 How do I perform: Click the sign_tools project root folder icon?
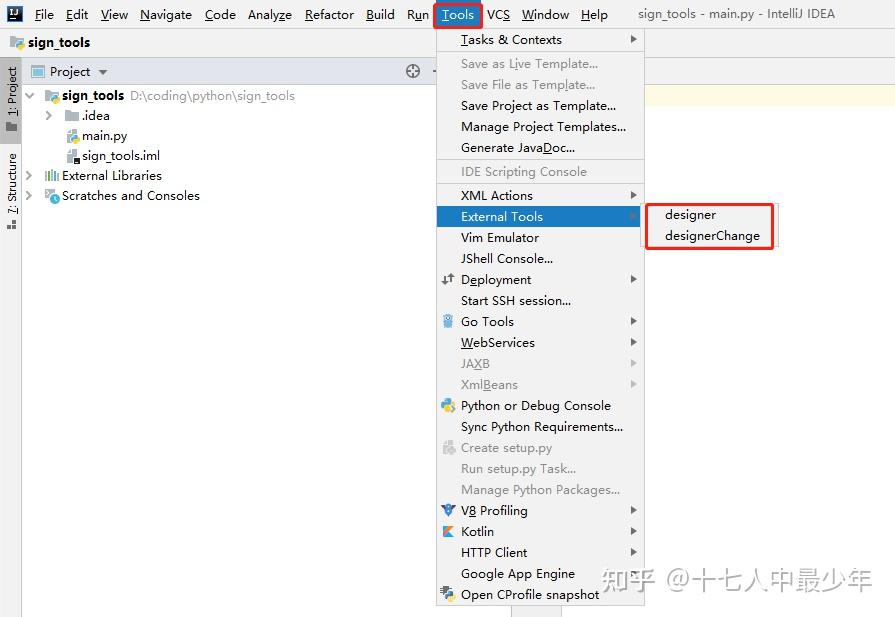tap(52, 96)
